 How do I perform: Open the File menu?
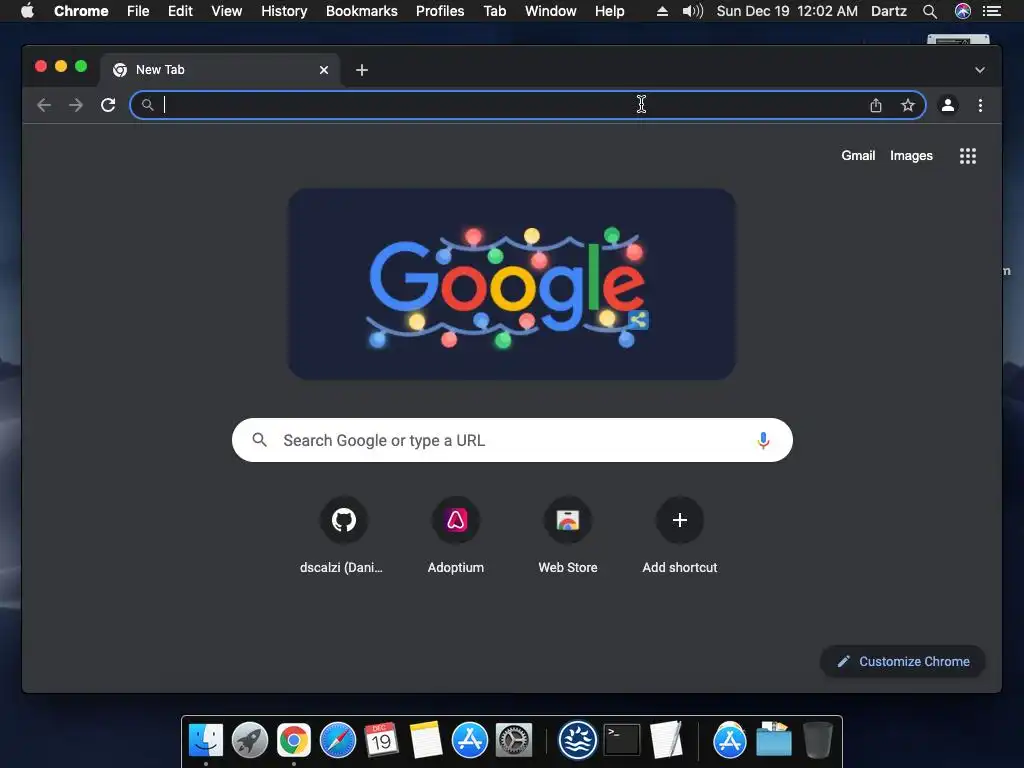pos(138,11)
